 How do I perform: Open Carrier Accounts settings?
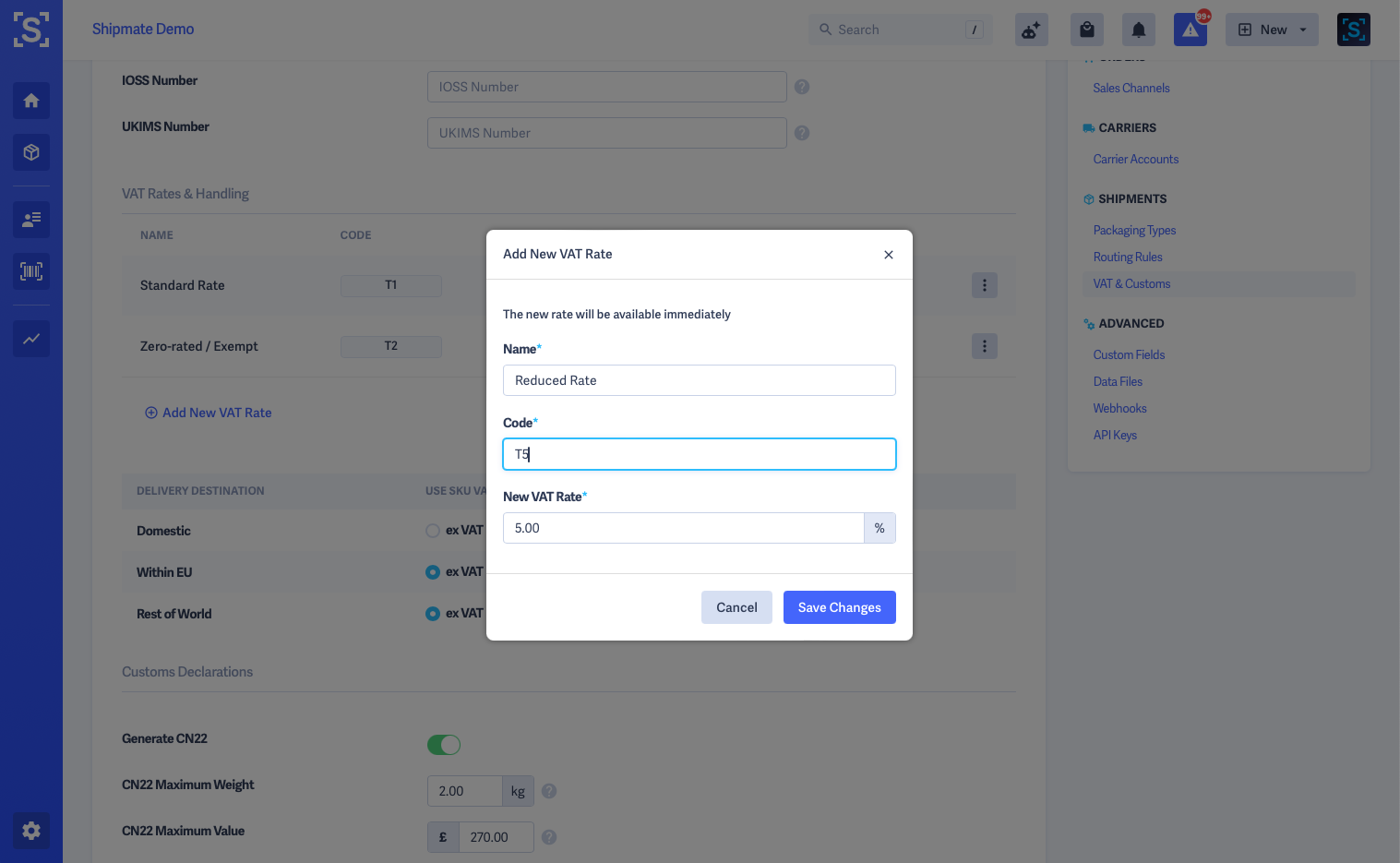coord(1136,160)
